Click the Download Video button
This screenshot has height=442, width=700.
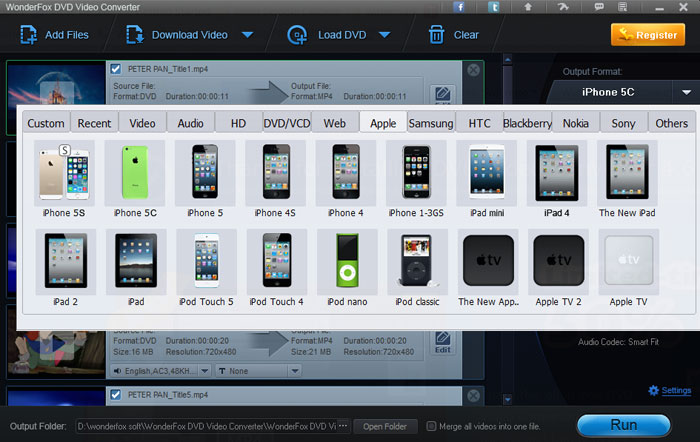pos(177,35)
